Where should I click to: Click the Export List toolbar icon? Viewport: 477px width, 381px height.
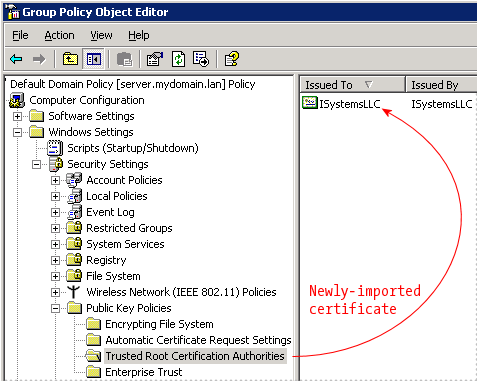pyautogui.click(x=201, y=59)
